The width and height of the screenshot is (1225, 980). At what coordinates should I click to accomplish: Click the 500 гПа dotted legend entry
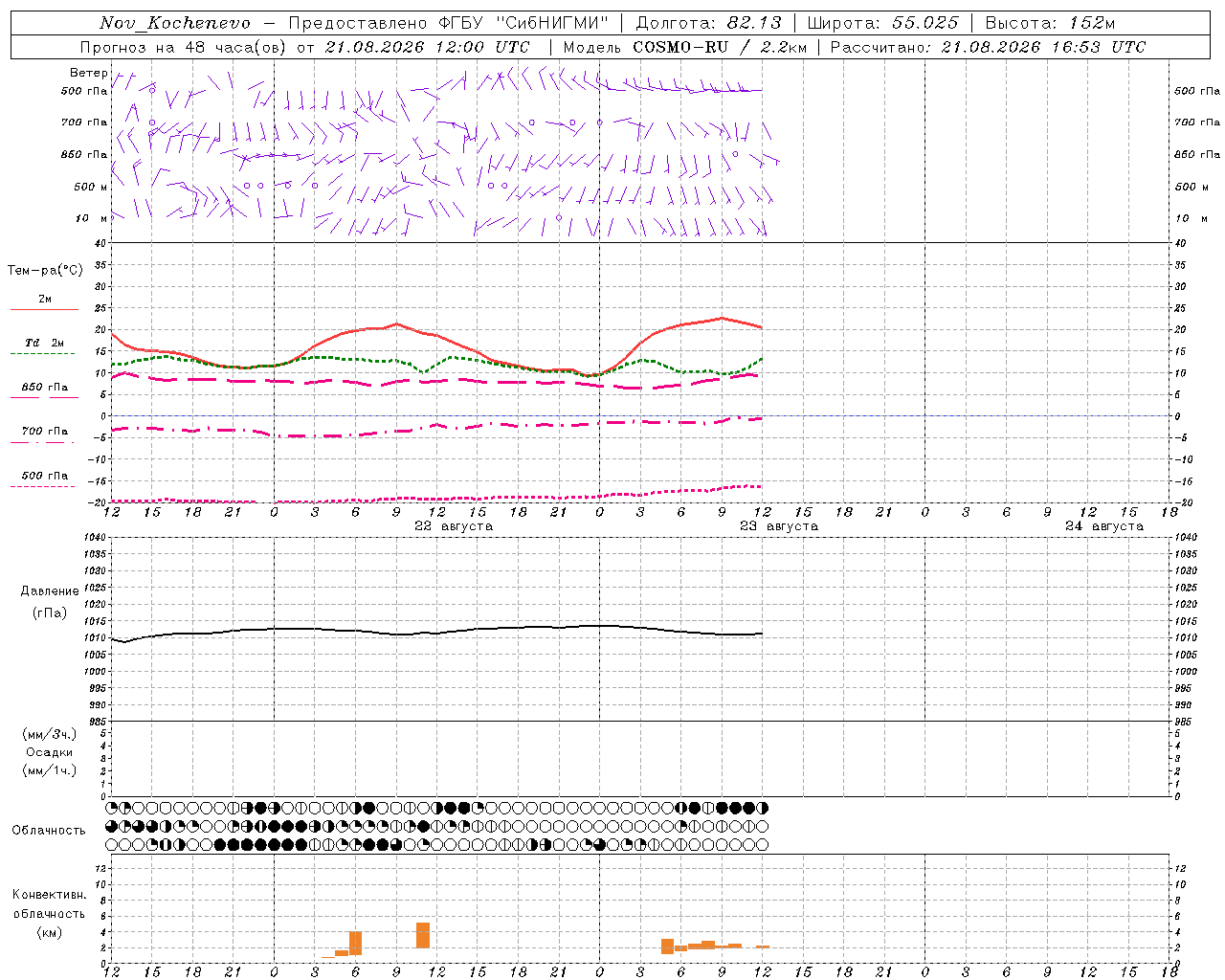(45, 476)
